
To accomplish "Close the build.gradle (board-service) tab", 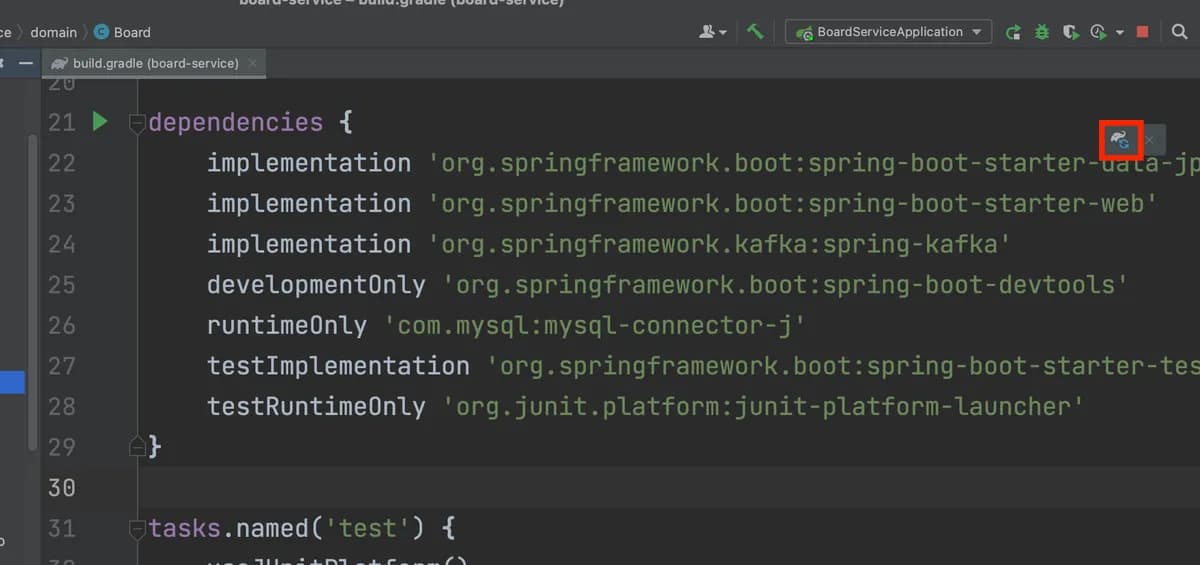I will (x=252, y=63).
